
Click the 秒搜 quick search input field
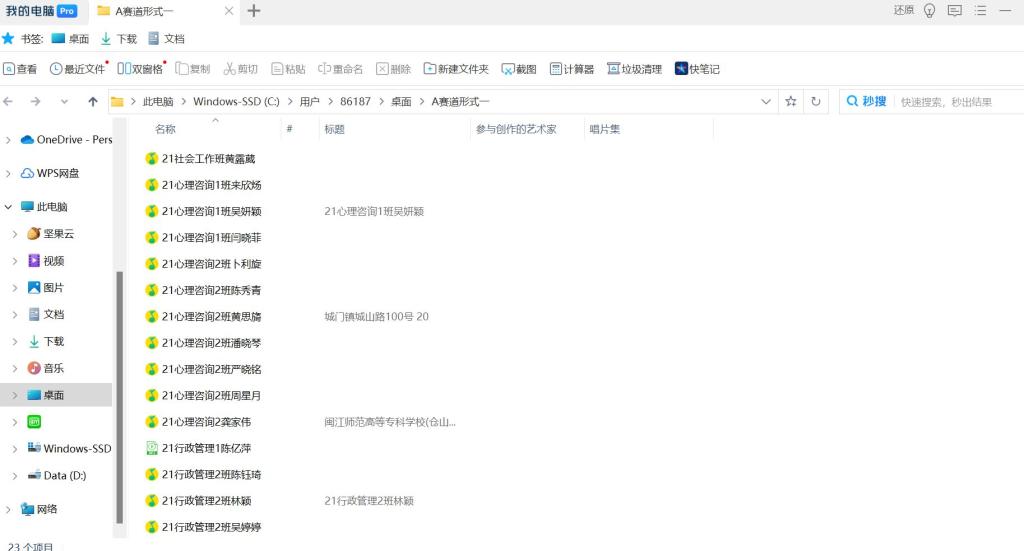tap(950, 102)
